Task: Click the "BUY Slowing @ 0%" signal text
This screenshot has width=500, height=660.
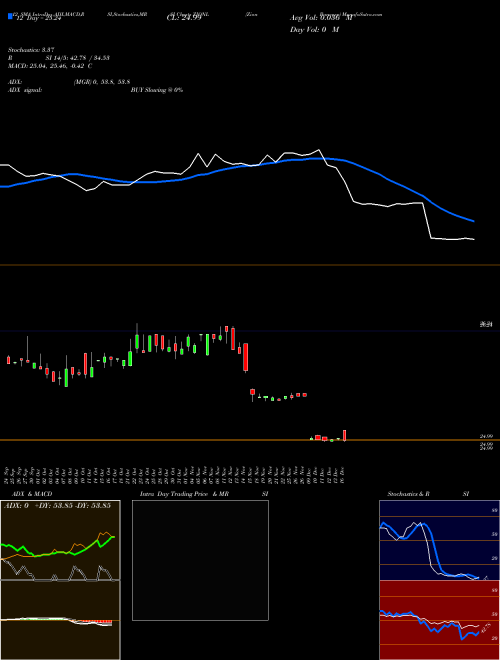Action: [x=157, y=90]
